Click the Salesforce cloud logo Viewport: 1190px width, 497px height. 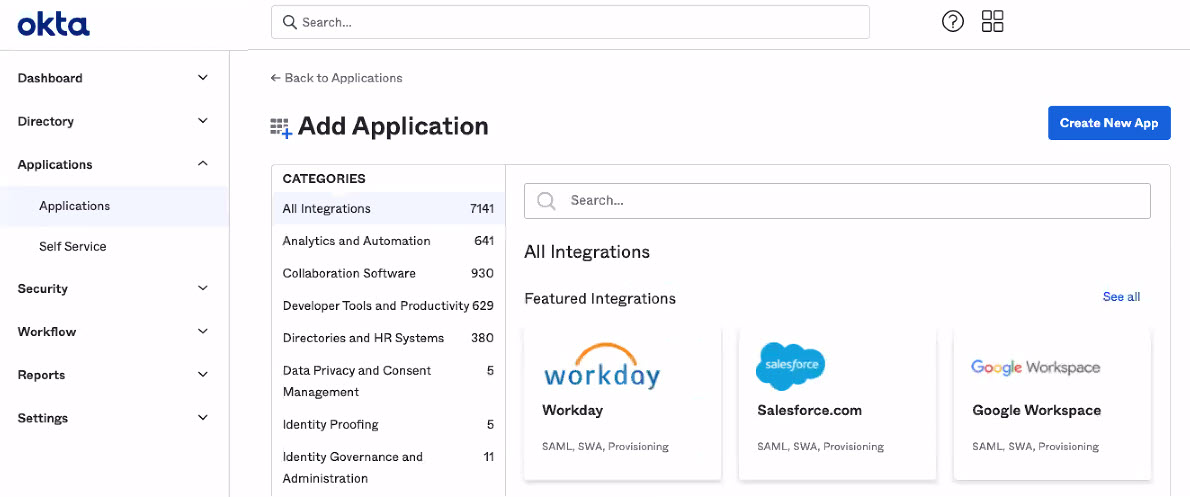(x=790, y=366)
